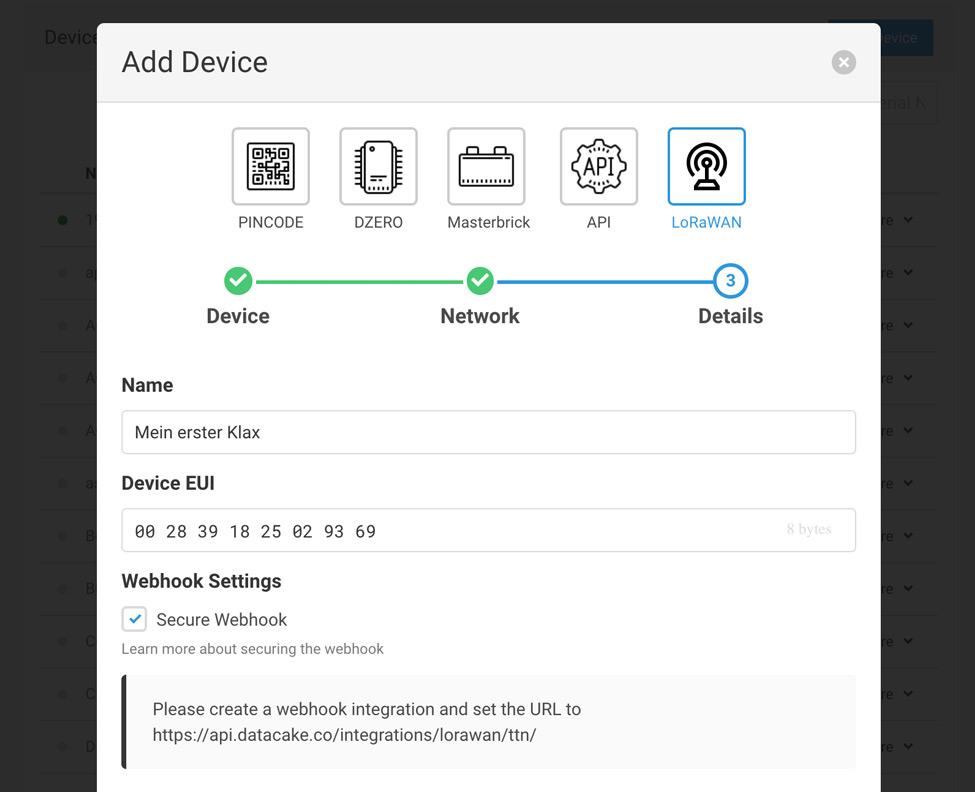Open the second device row's dropdown chevron
The width and height of the screenshot is (975, 792).
click(908, 273)
